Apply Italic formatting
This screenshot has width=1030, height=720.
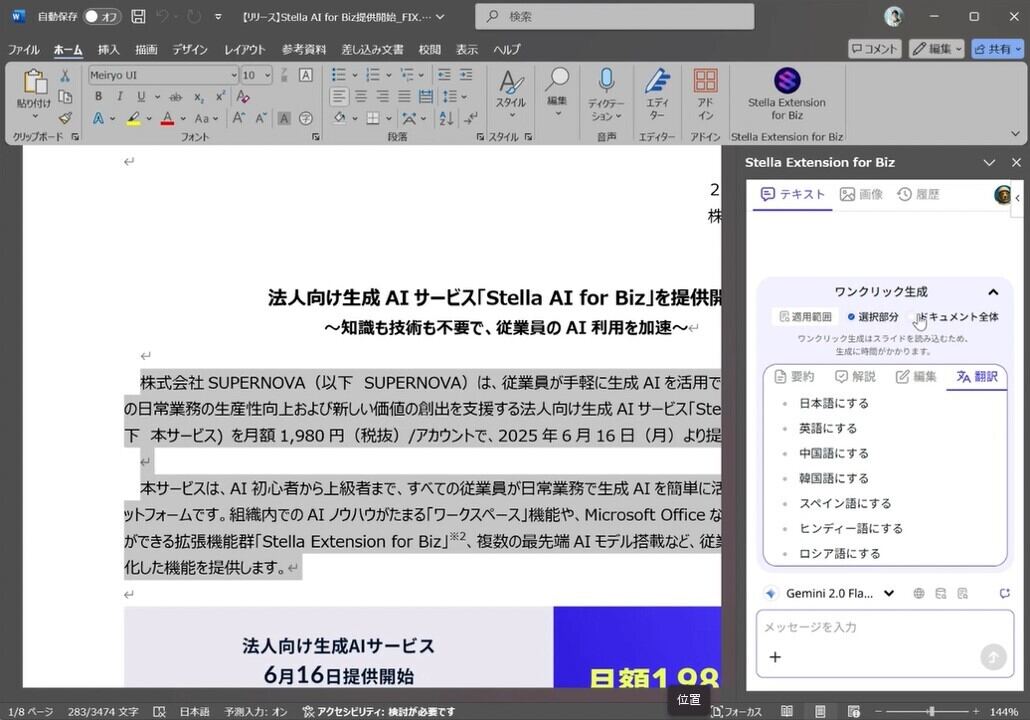click(120, 97)
